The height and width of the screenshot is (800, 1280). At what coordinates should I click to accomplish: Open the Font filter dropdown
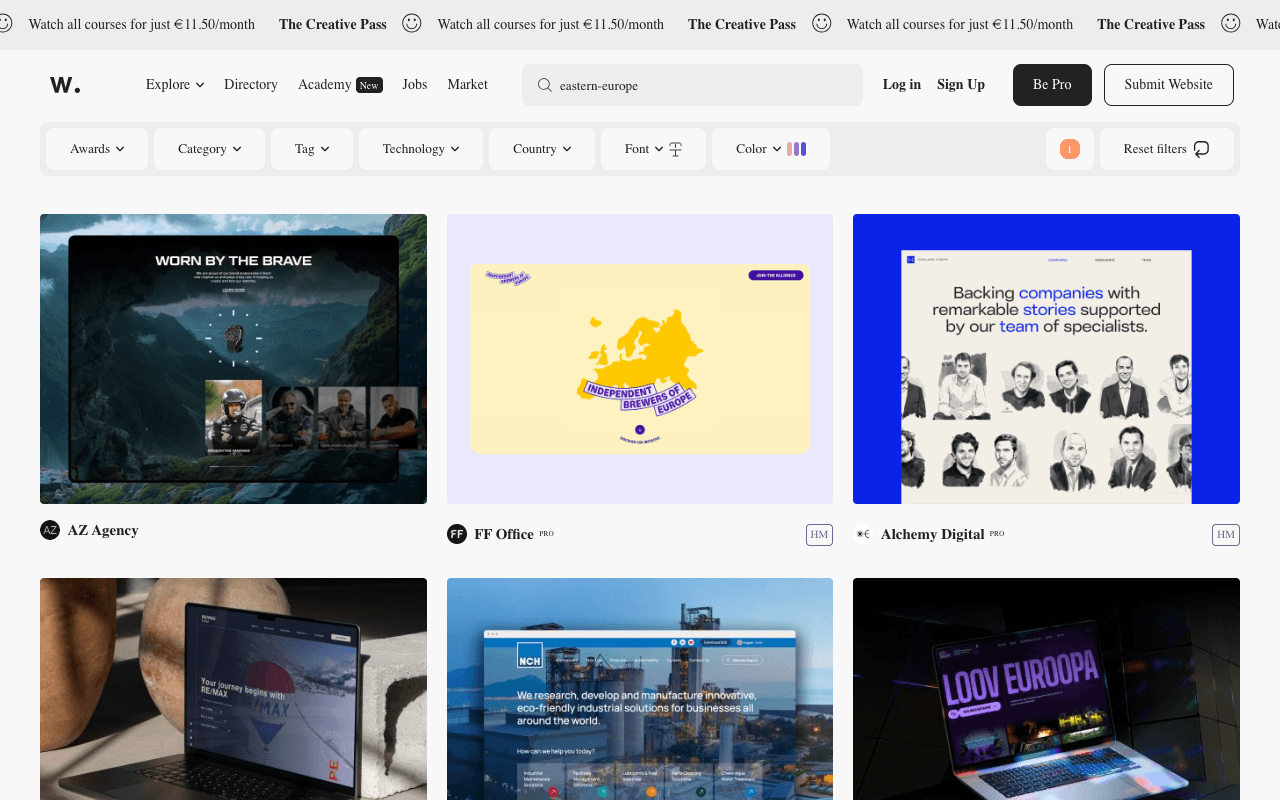653,149
